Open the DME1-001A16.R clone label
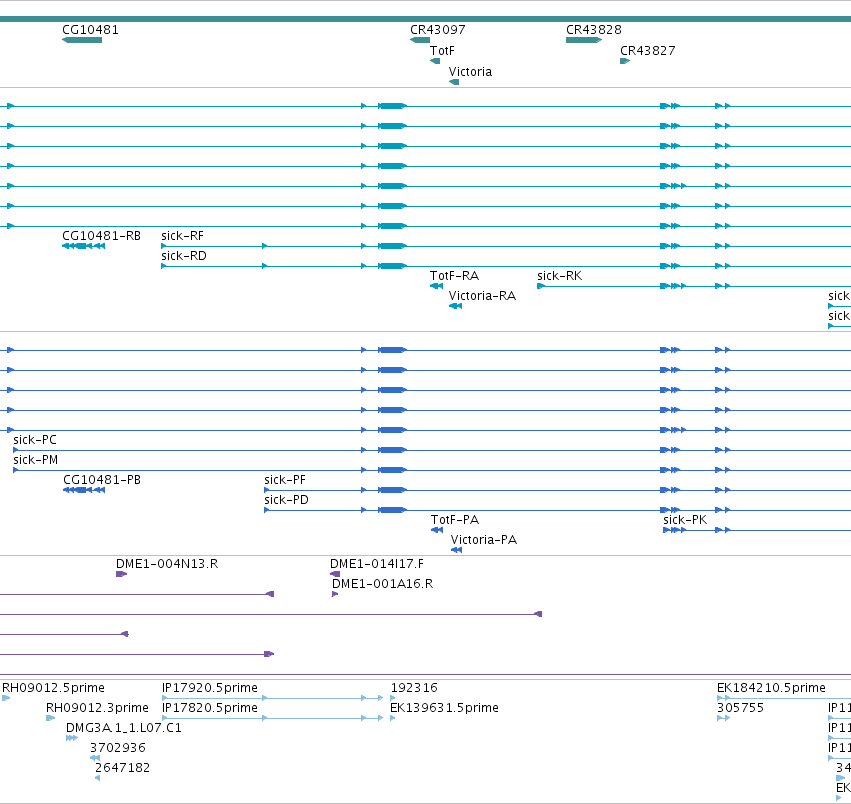 click(383, 585)
